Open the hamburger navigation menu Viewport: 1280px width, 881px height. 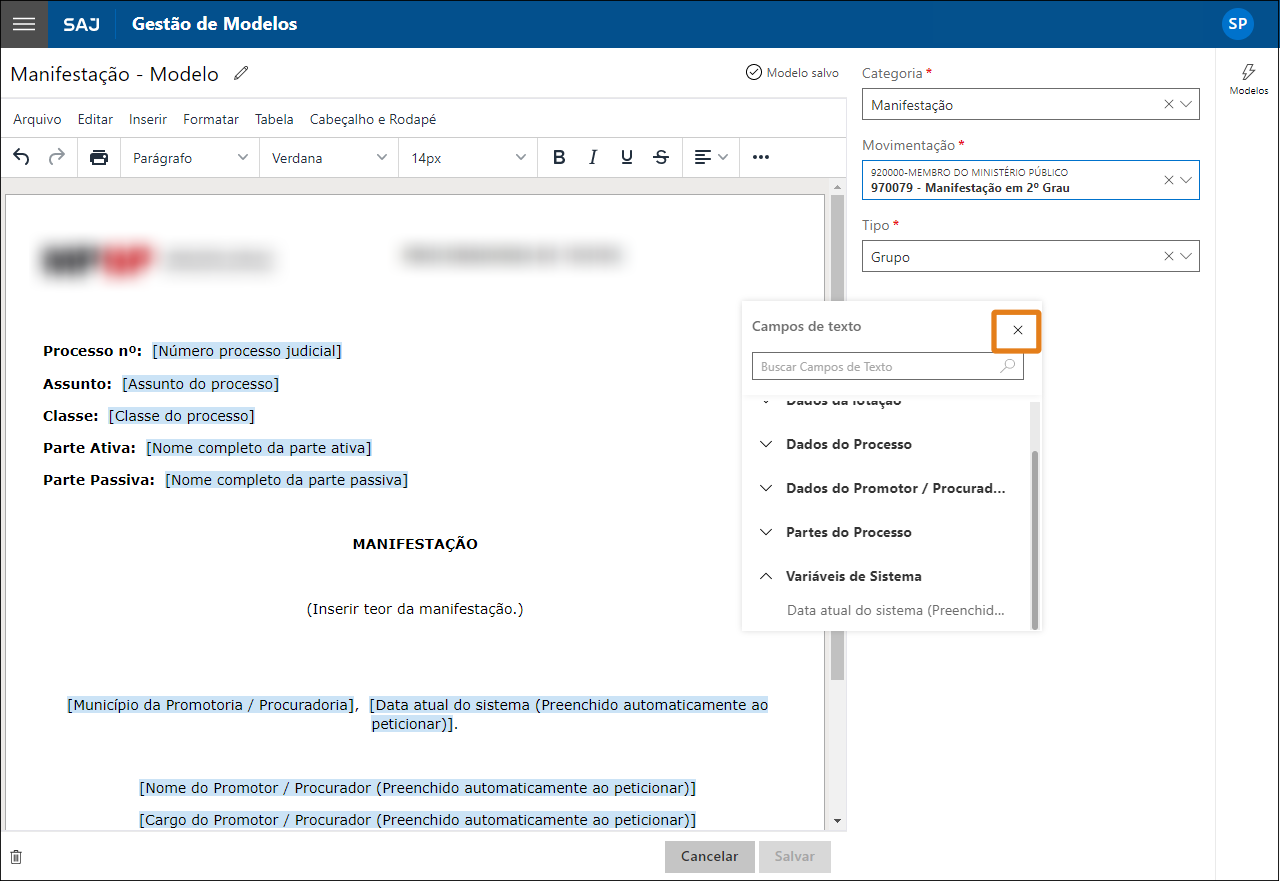point(24,24)
